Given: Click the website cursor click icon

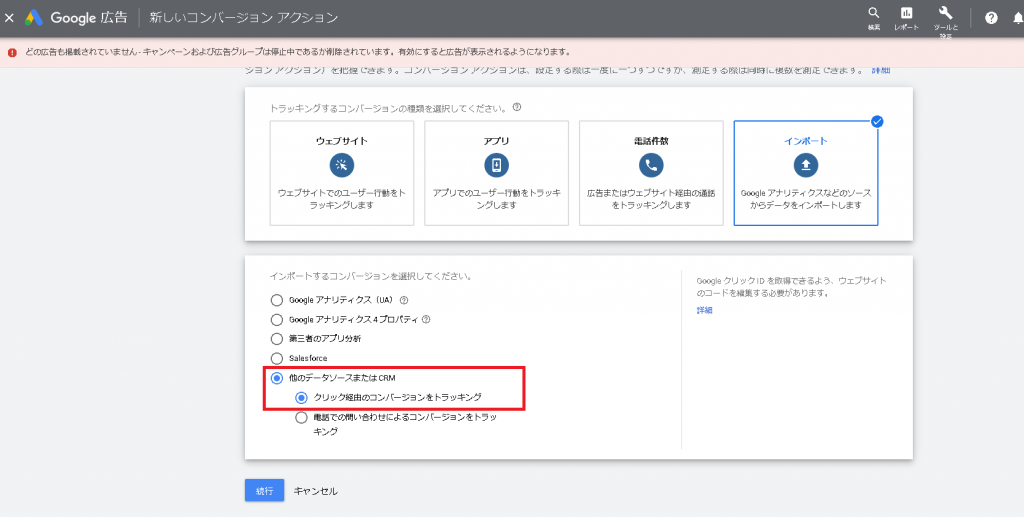Looking at the screenshot, I should coord(342,165).
